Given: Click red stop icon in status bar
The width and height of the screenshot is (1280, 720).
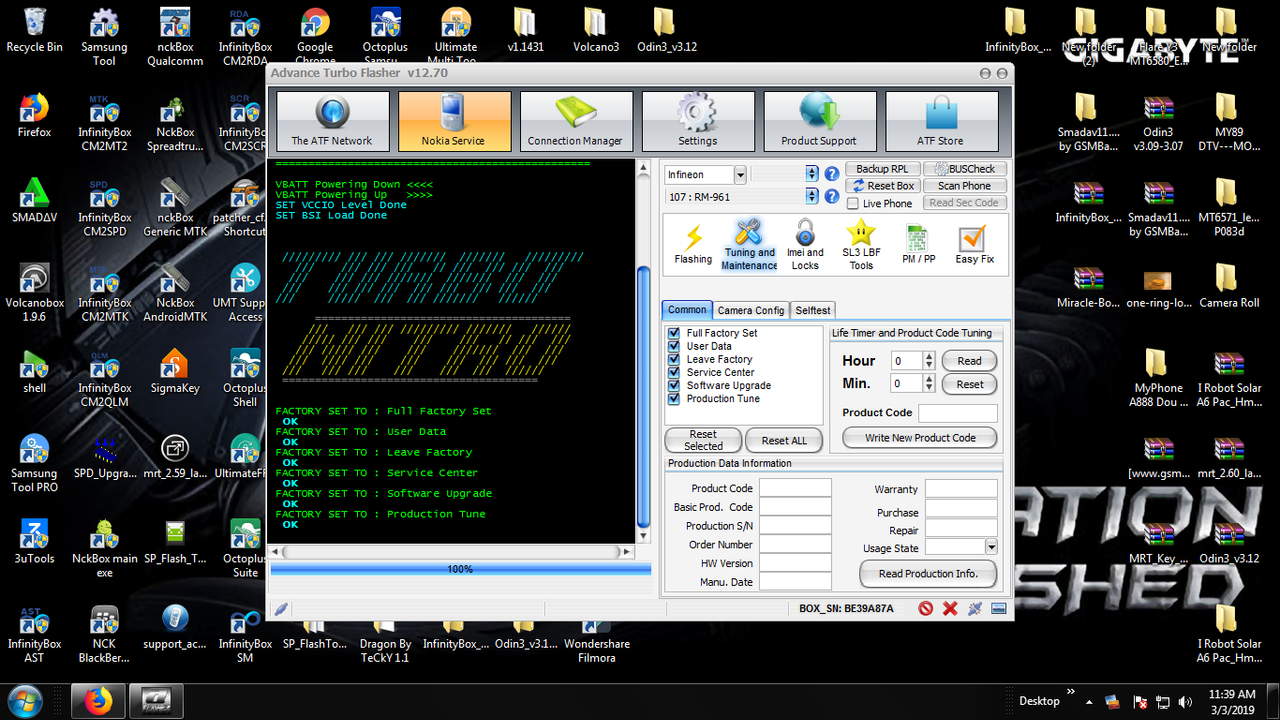Looking at the screenshot, I should click(926, 608).
